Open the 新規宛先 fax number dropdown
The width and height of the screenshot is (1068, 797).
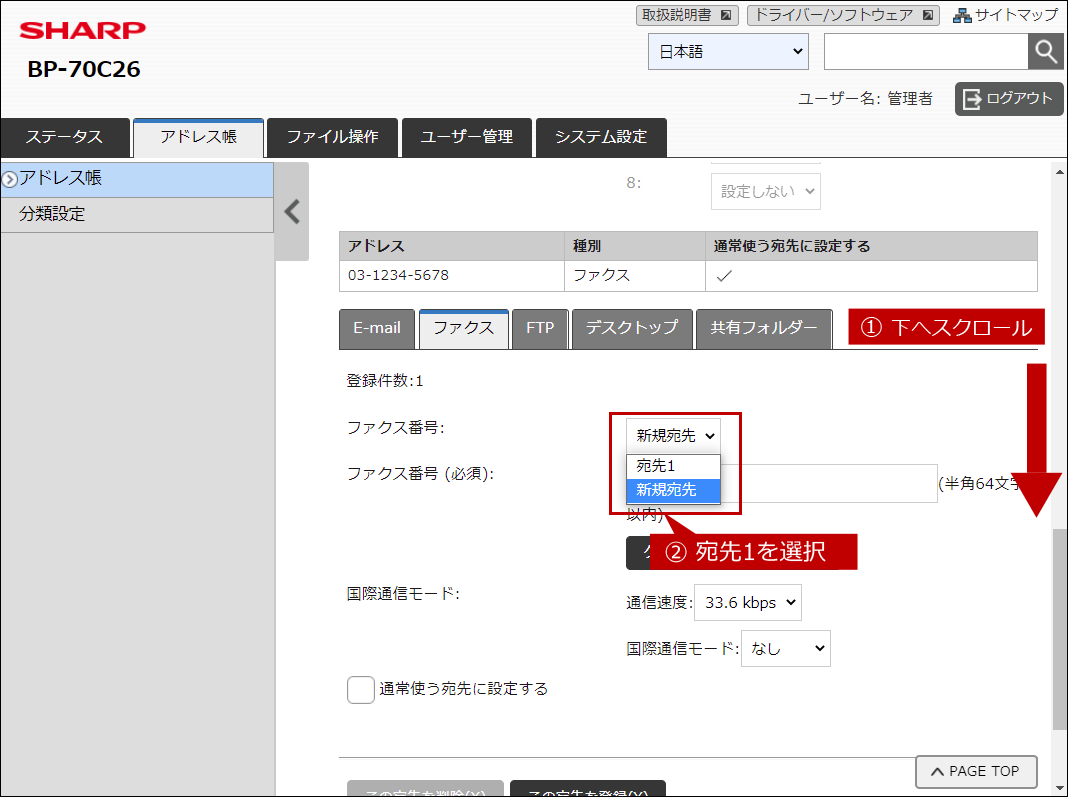pos(673,436)
